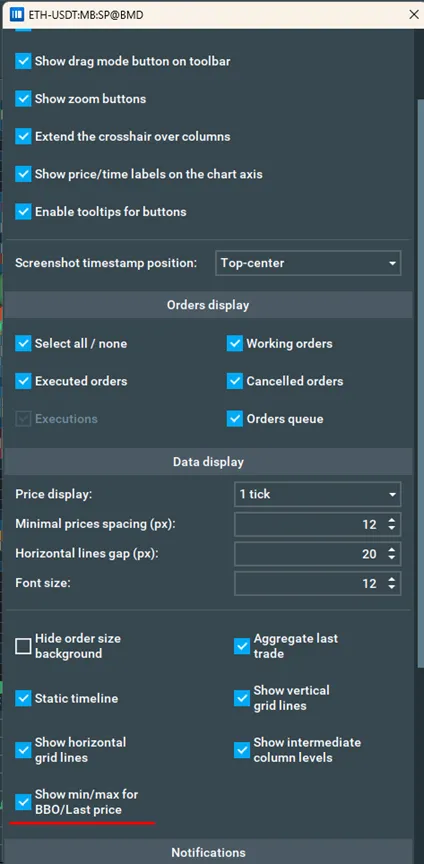Viewport: 424px width, 864px height.
Task: Click the settings panel vertical scrollbar
Action: tap(420, 386)
